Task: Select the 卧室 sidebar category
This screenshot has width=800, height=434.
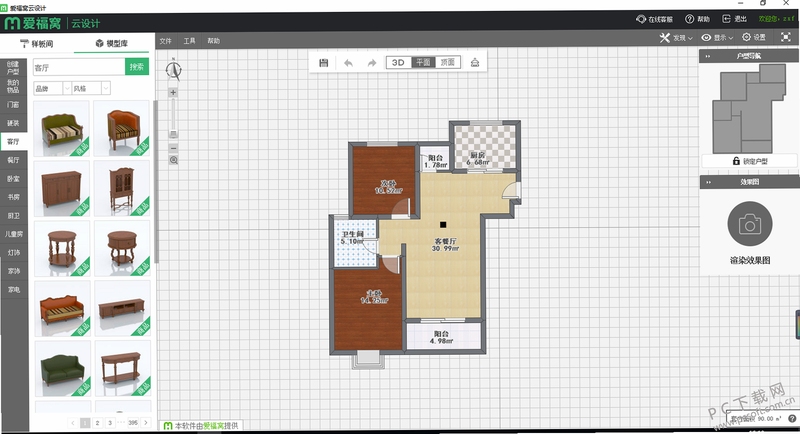Action: (13, 178)
